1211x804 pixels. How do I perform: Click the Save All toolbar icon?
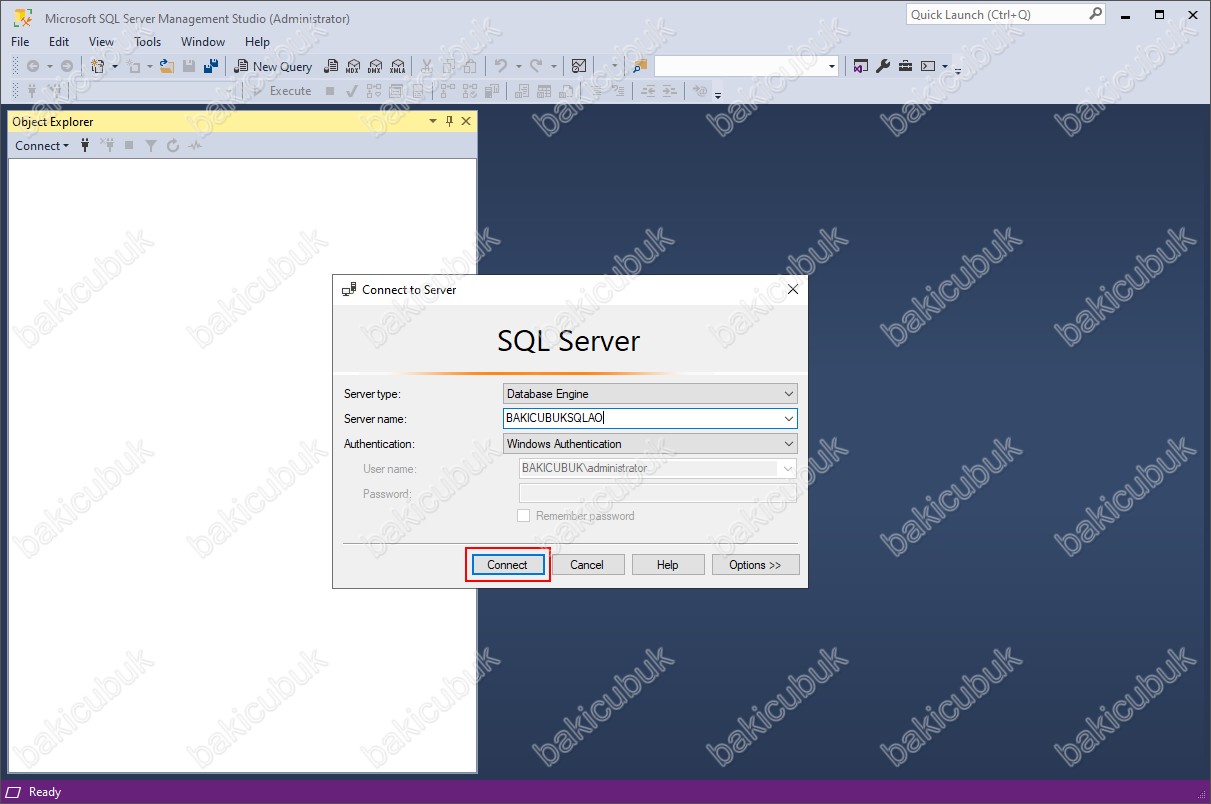pyautogui.click(x=210, y=66)
